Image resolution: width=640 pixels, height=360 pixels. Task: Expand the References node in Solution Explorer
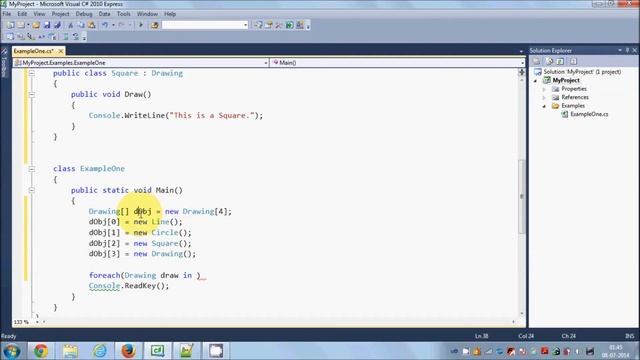[544, 98]
